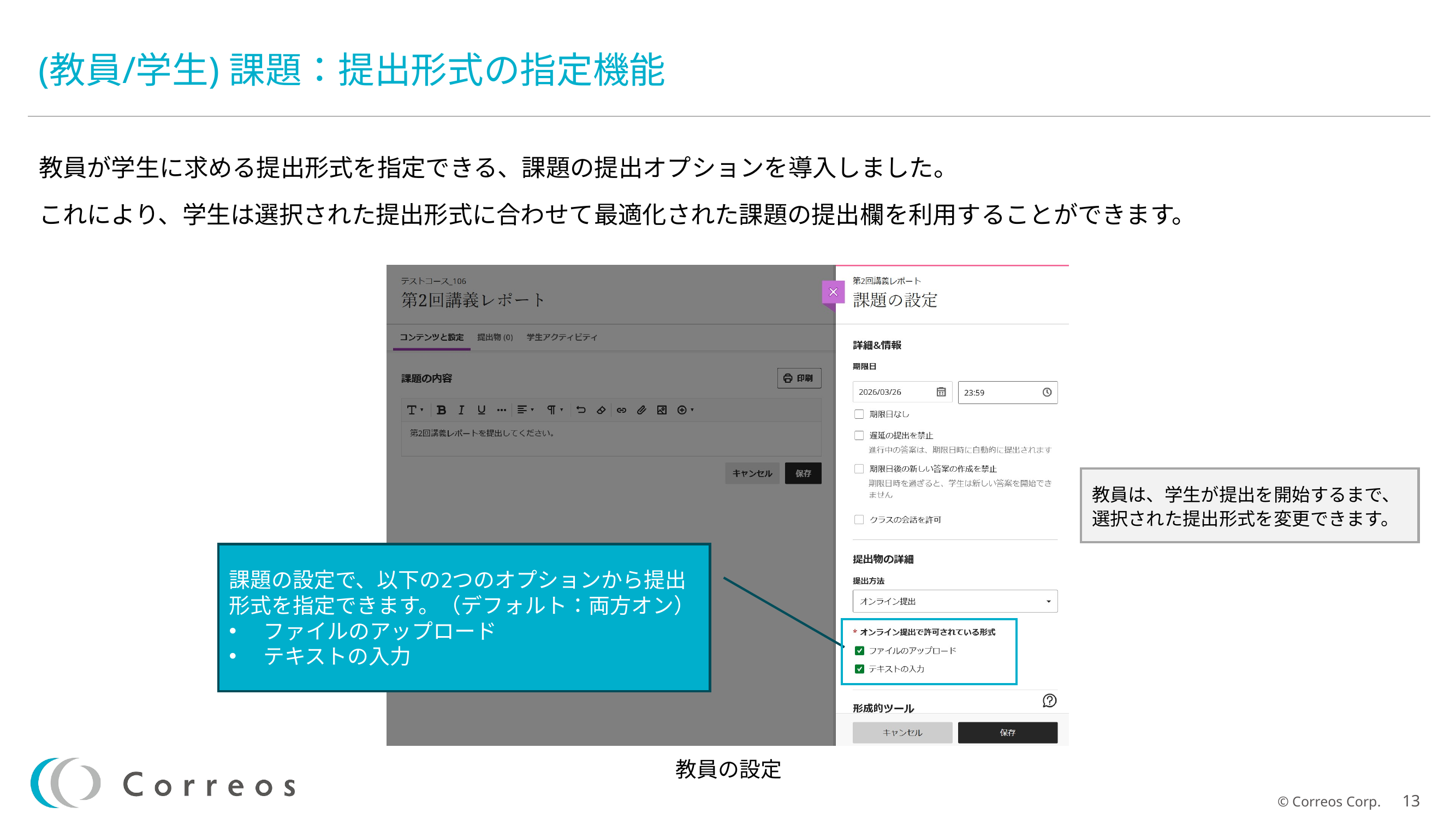This screenshot has width=1456, height=819.
Task: Click the 印刷 print button
Action: point(799,378)
